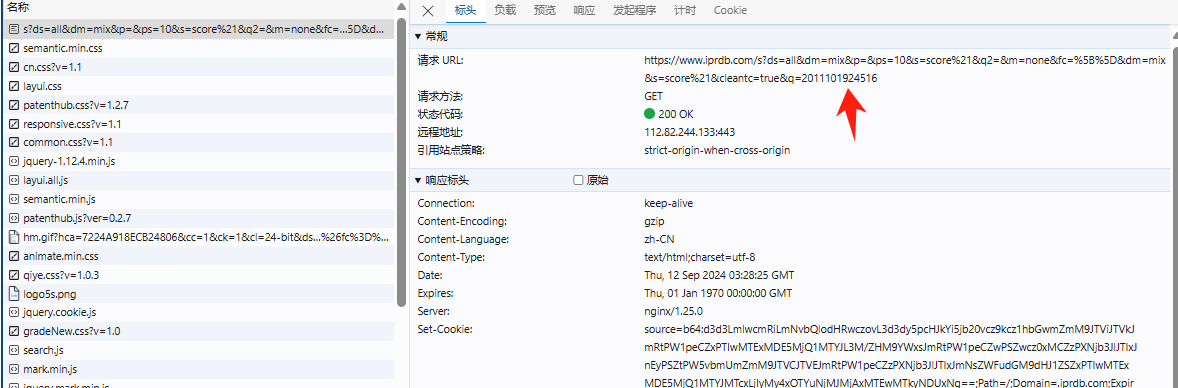Click the stylesheet icon for cn.css?v=1.1

[14, 67]
